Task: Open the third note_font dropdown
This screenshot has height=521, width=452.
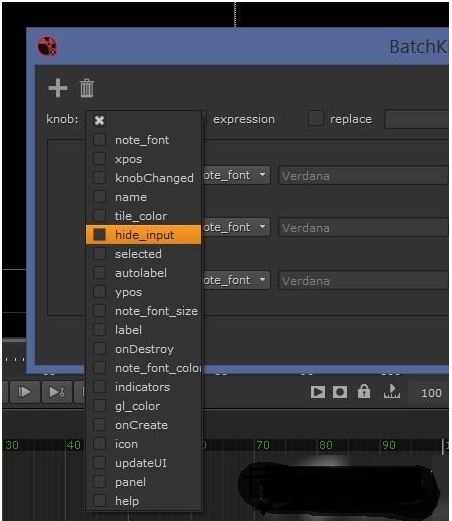Action: [x=236, y=280]
